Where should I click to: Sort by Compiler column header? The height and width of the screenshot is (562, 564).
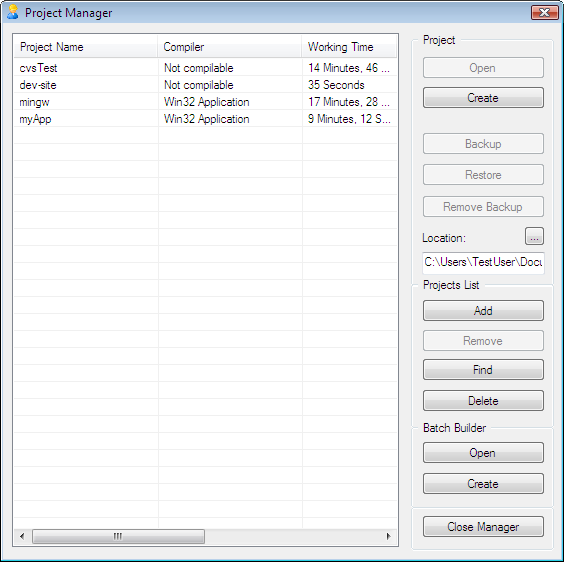[229, 47]
